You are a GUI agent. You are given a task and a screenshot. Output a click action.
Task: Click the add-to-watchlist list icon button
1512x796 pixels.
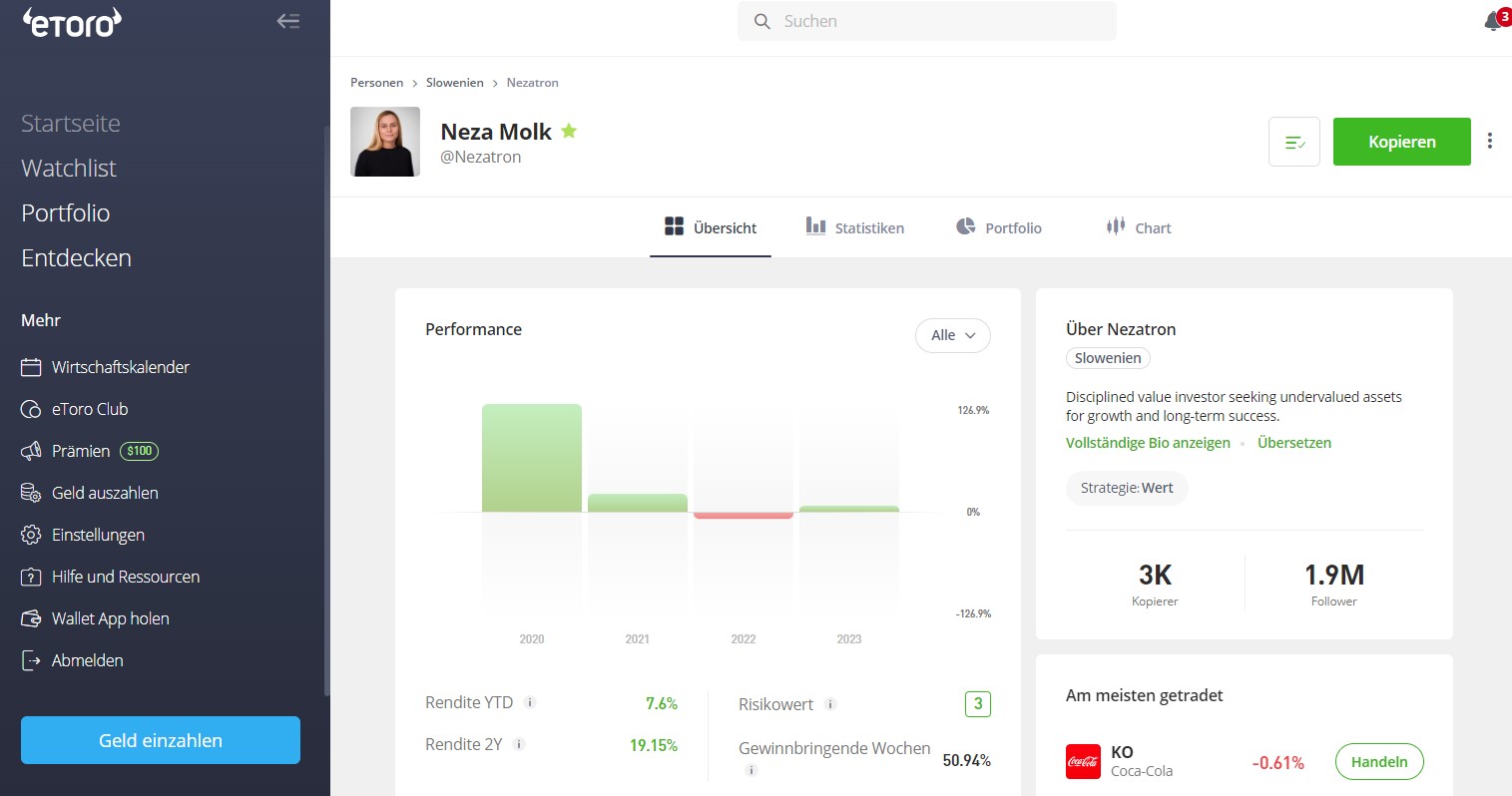point(1294,142)
